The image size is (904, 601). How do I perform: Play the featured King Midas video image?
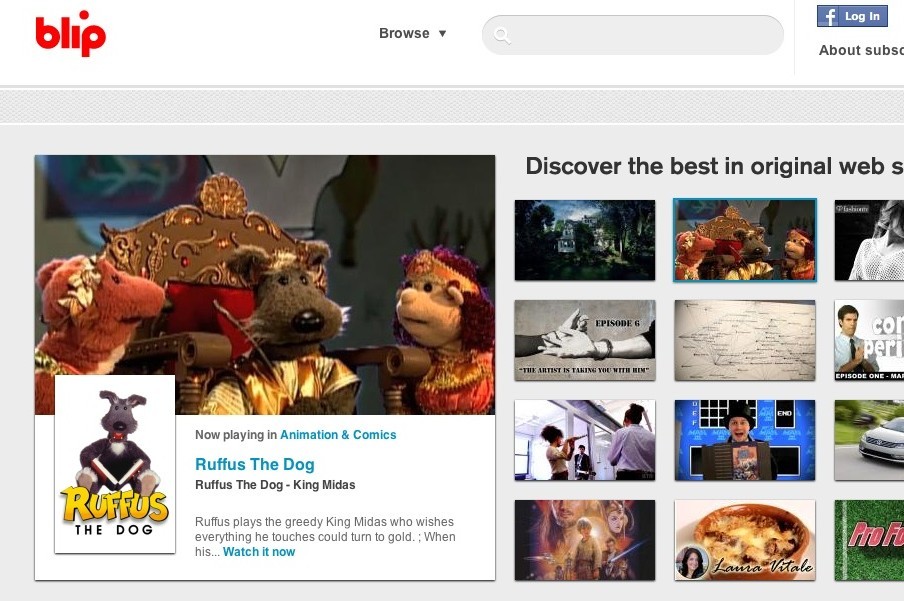pos(265,284)
